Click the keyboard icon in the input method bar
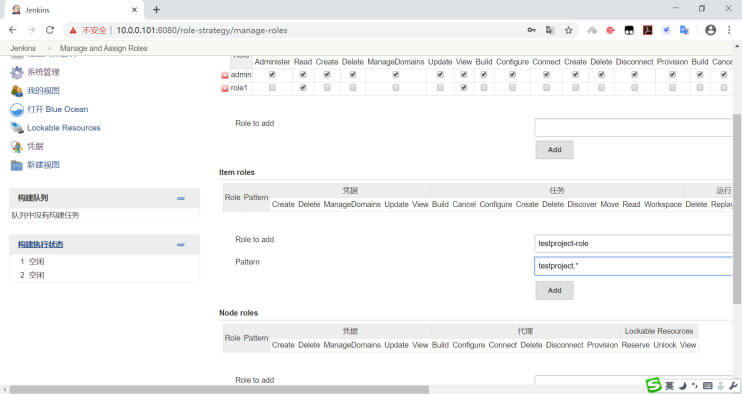742x394 pixels. pyautogui.click(x=707, y=386)
